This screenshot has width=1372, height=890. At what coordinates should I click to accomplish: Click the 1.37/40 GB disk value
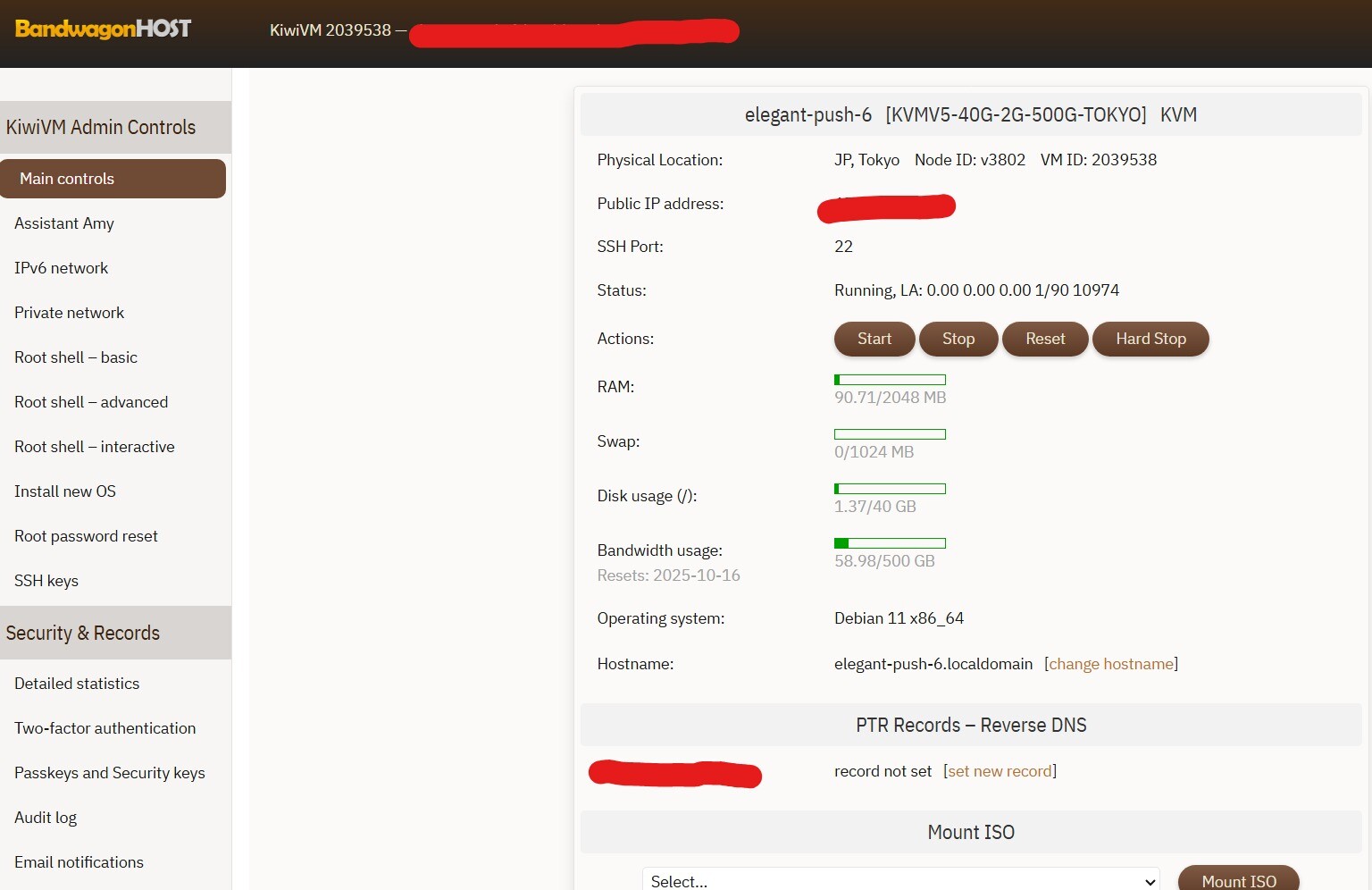875,507
